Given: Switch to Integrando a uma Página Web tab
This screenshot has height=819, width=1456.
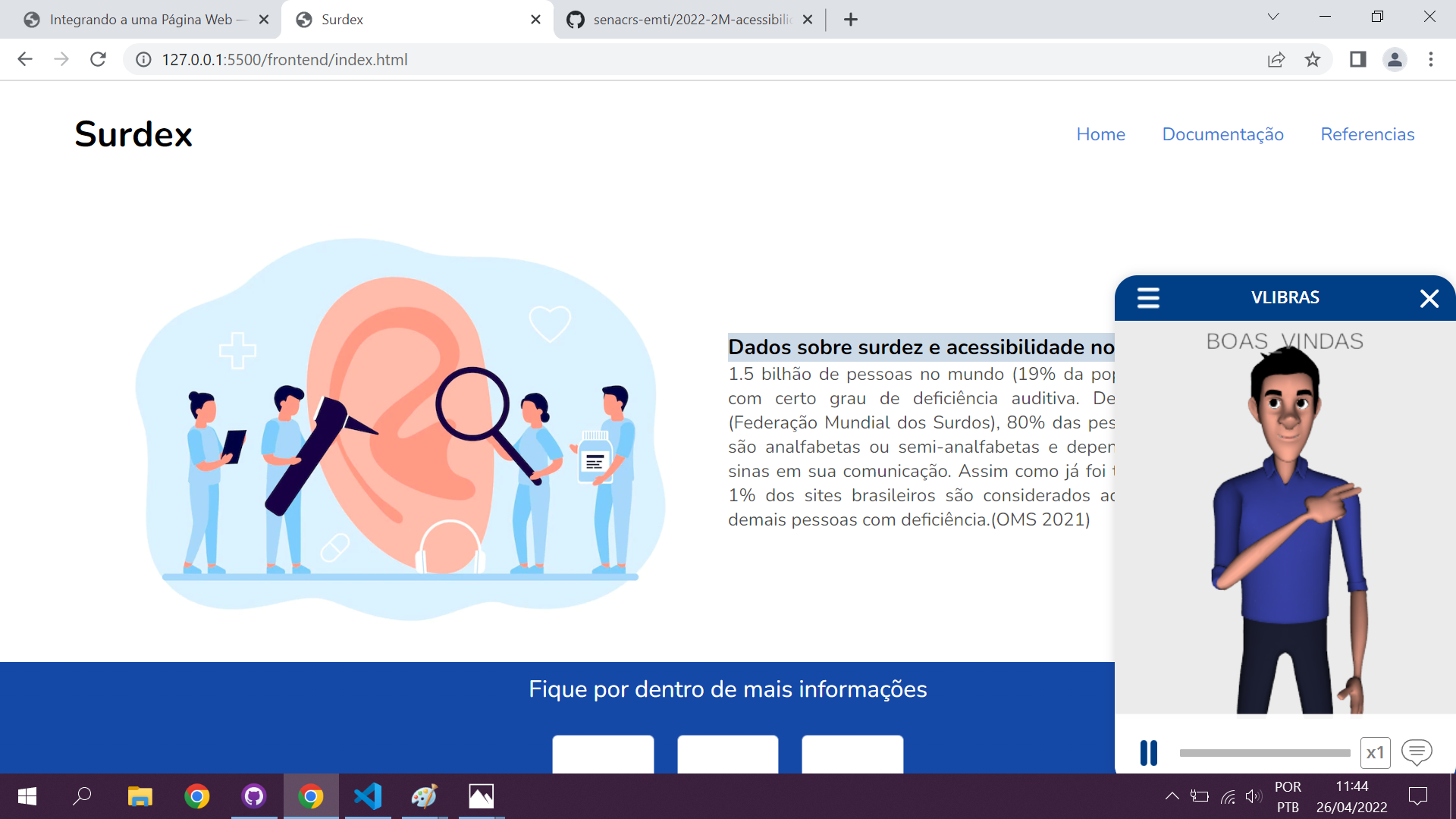Looking at the screenshot, I should [140, 20].
